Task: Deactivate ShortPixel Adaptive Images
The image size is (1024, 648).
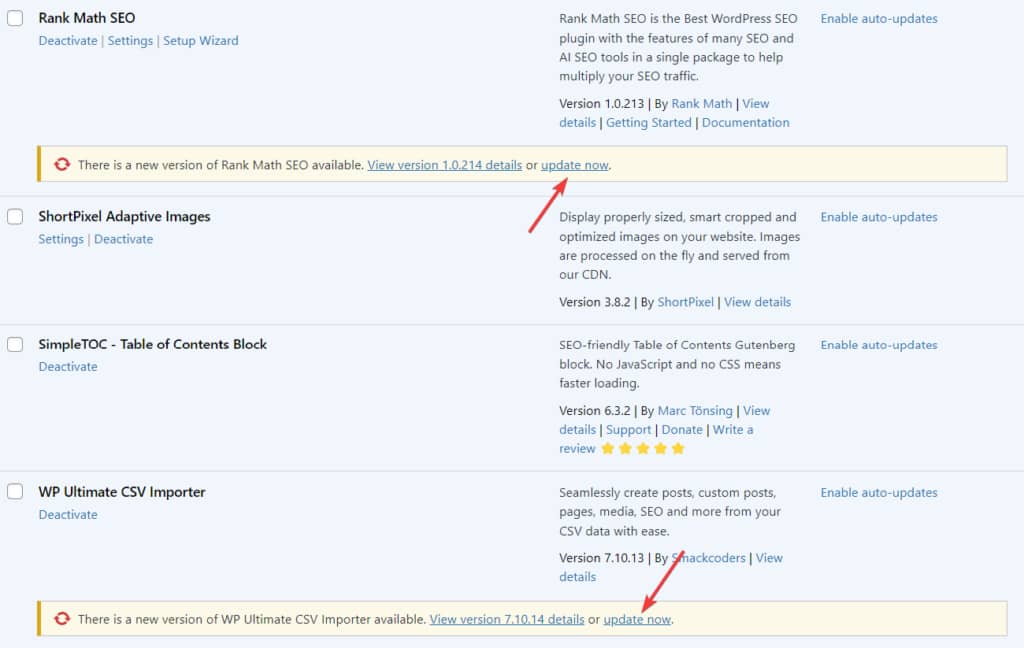Action: (123, 239)
